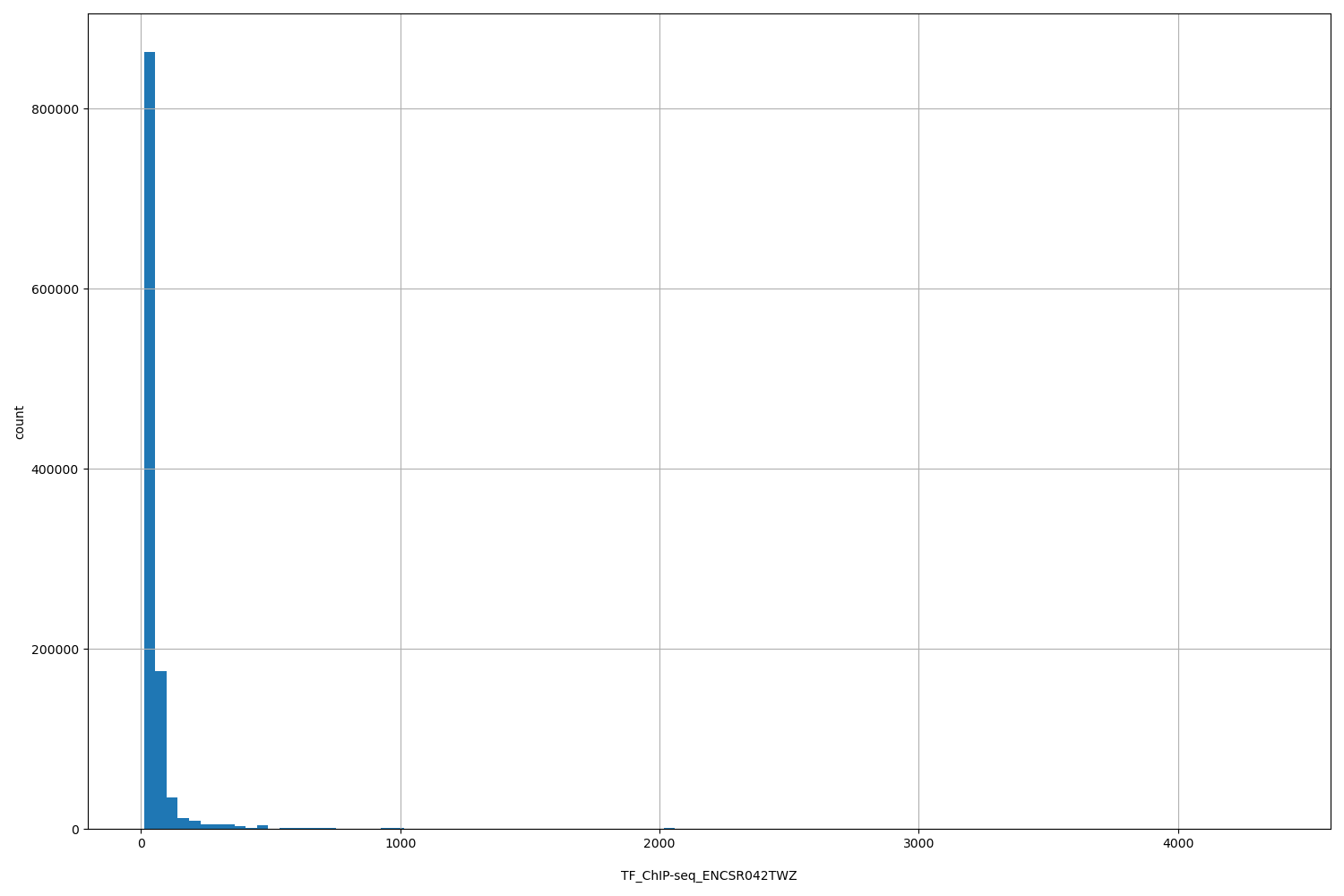Click the horizontal gridline at 400000
The width and height of the screenshot is (1344, 896).
[x=627, y=469]
